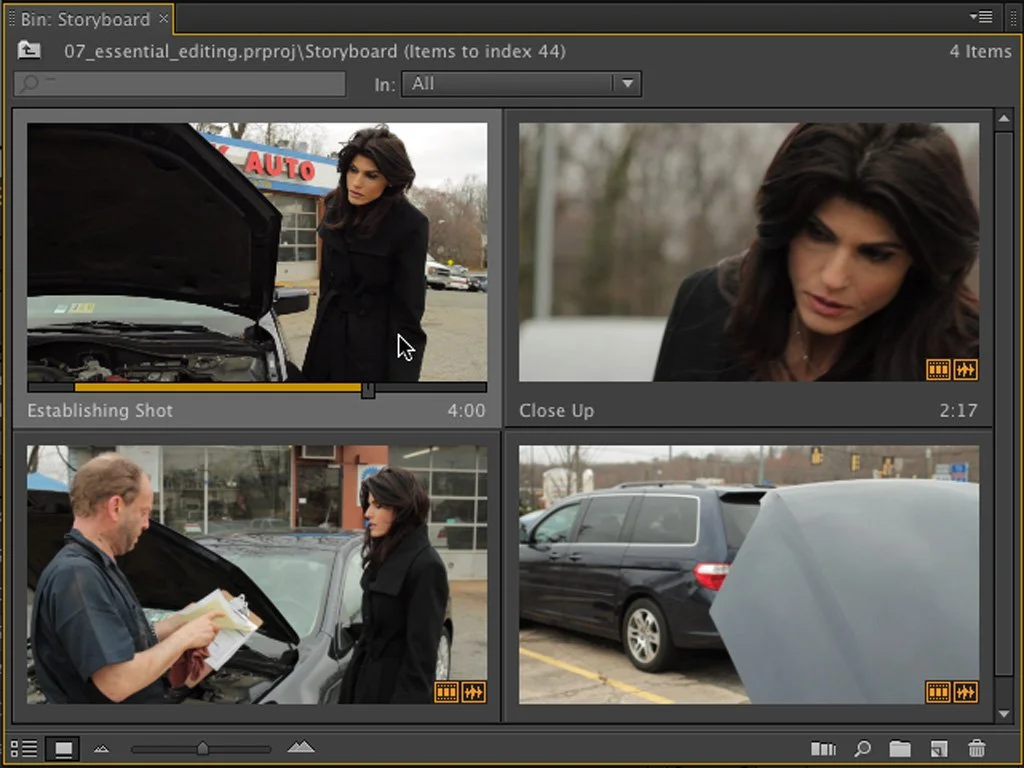Screen dimensions: 1024x768
Task: Switch to Icon View
Action: click(63, 748)
